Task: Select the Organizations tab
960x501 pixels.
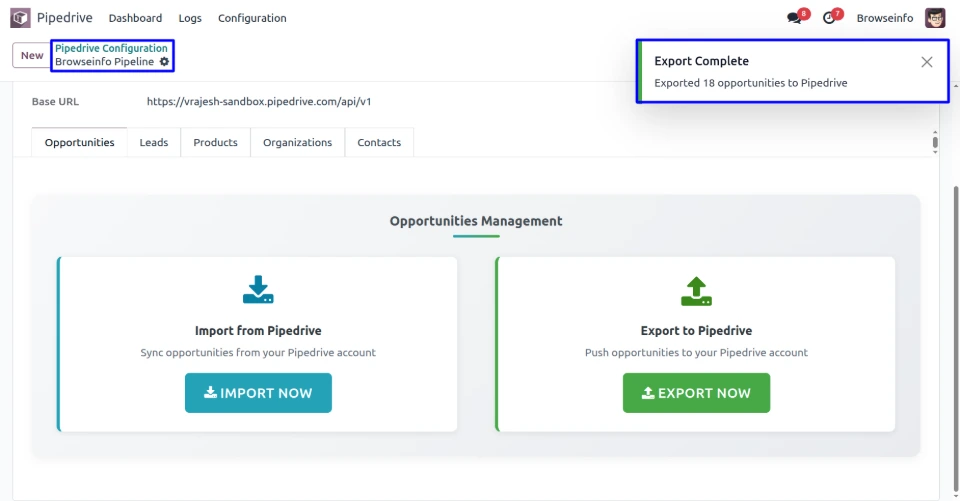Action: [x=297, y=143]
